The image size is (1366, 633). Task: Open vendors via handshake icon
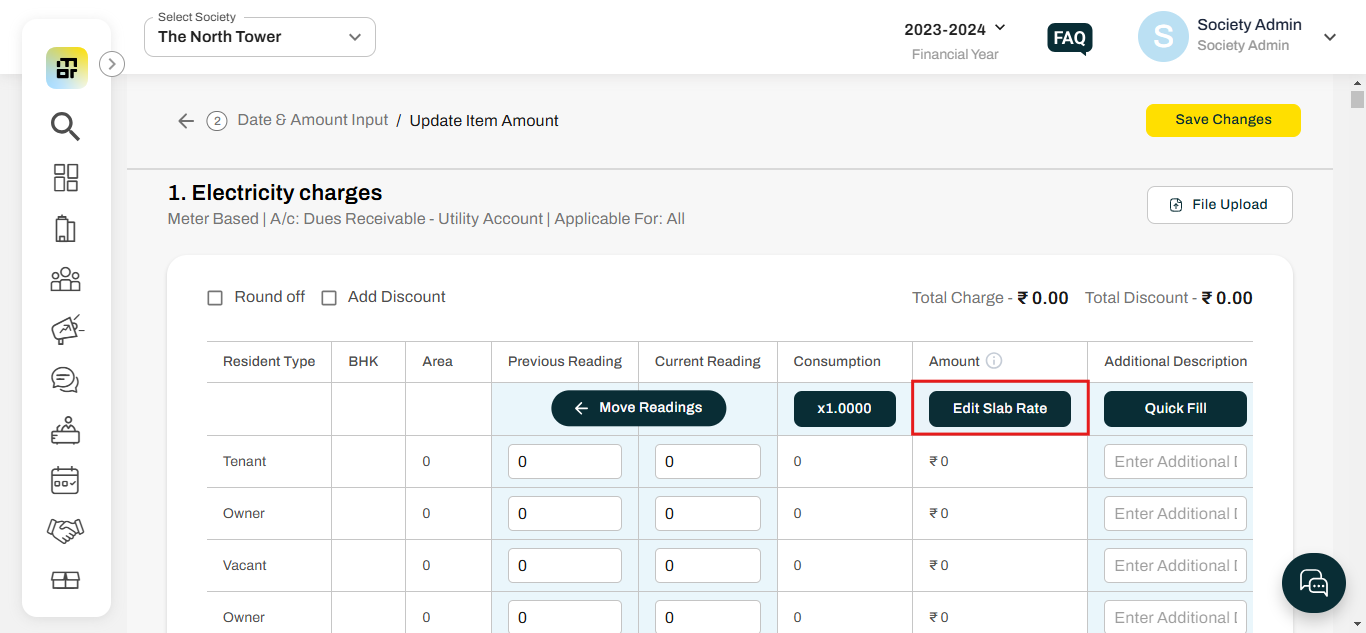(x=65, y=530)
